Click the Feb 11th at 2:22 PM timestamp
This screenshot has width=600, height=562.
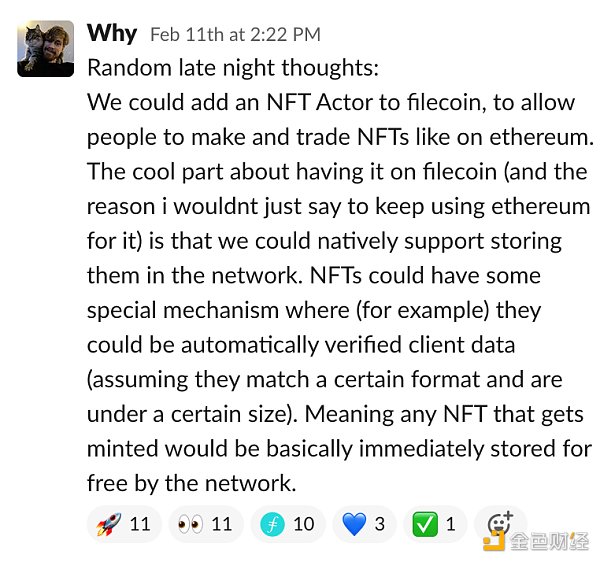(235, 35)
